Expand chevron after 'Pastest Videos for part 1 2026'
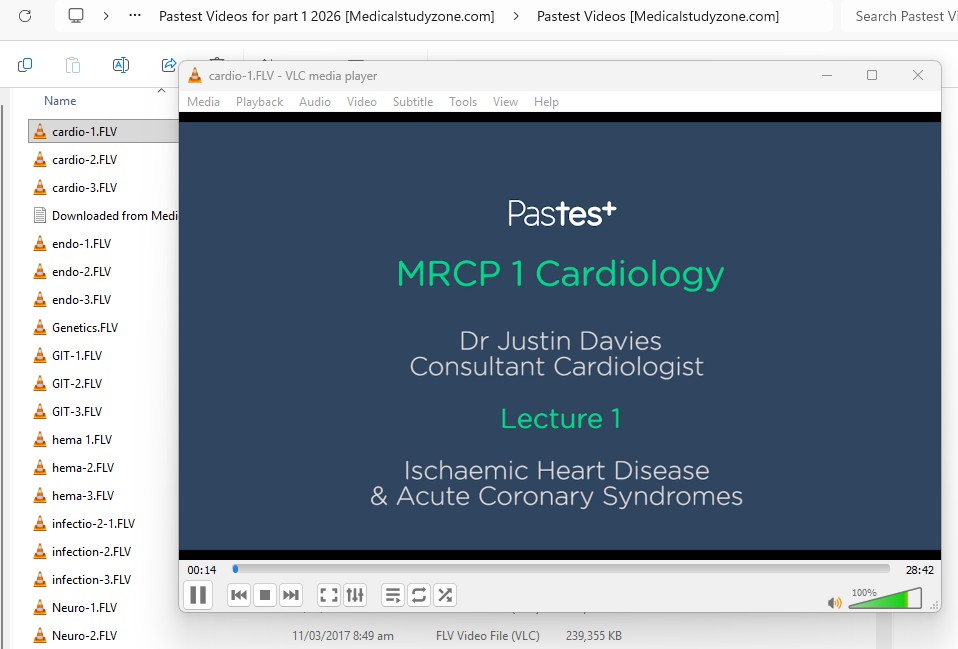Screen dimensions: 958x649 click(516, 16)
